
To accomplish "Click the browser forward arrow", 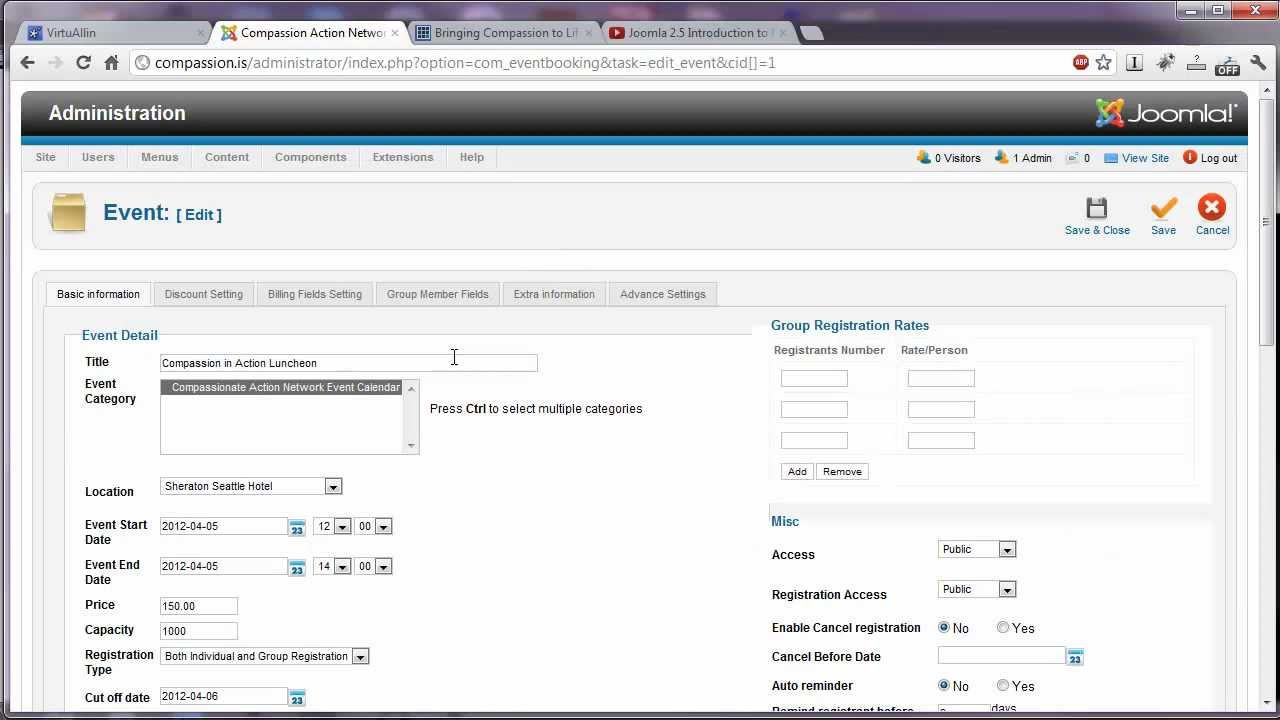I will tap(55, 62).
